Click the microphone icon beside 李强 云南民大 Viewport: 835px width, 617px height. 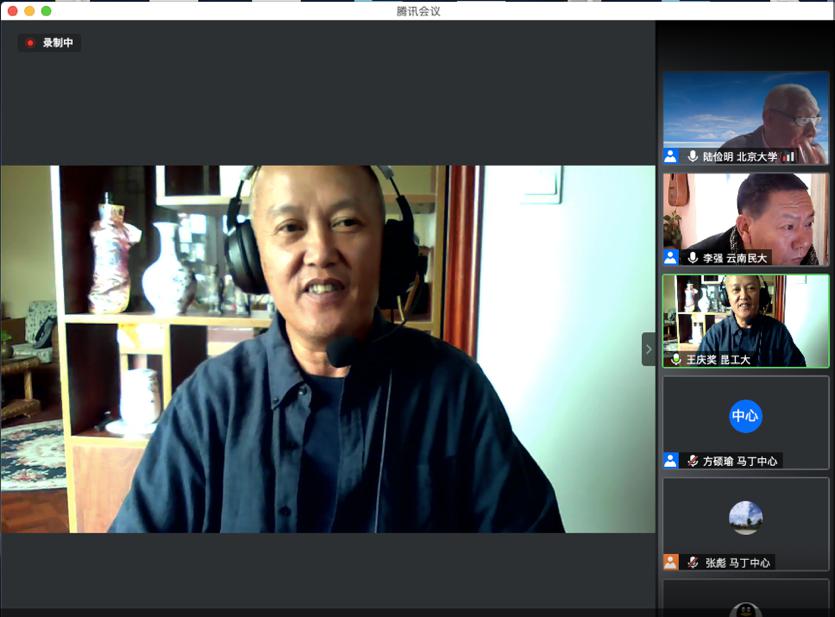pos(692,258)
